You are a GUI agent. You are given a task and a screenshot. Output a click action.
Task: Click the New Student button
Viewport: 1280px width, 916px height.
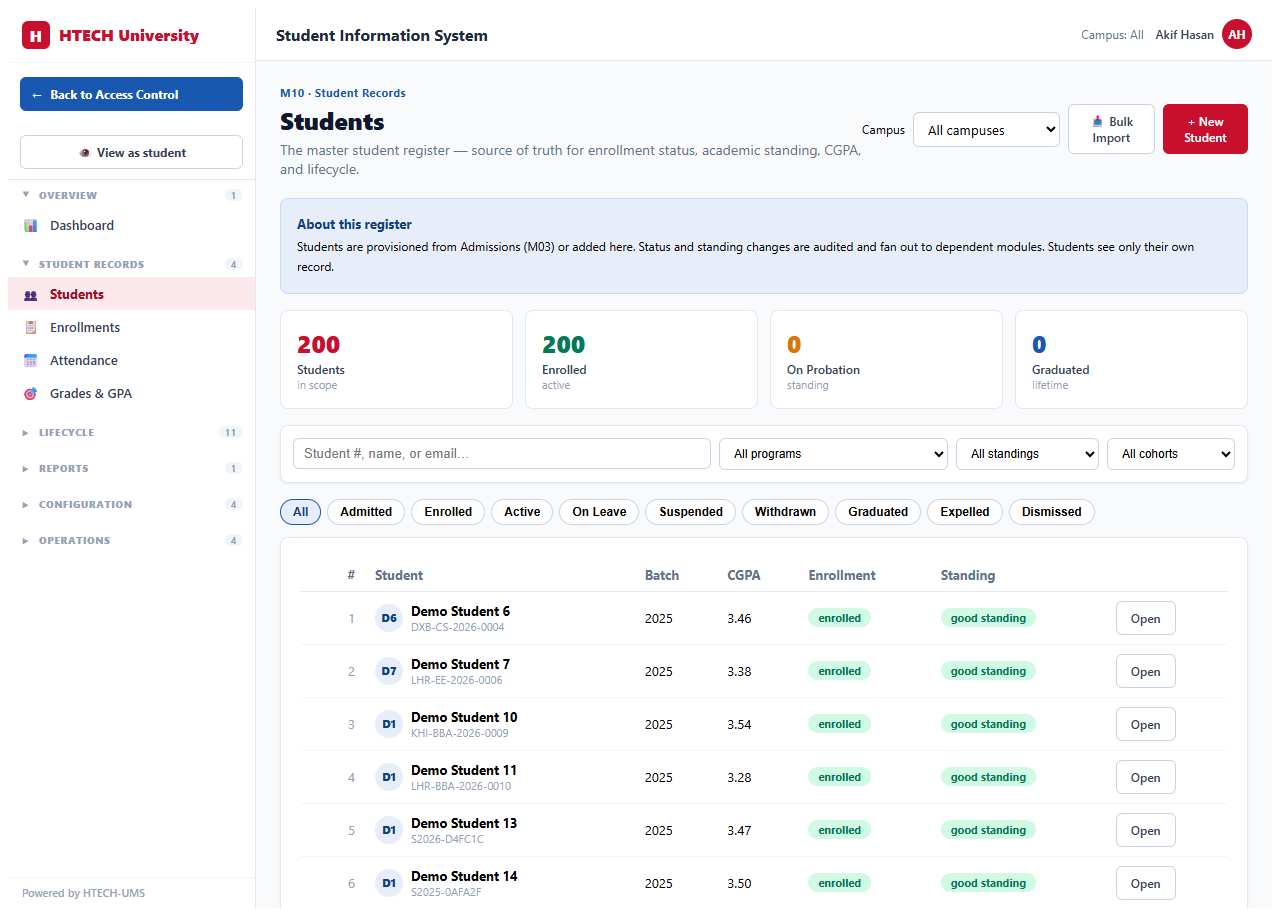tap(1205, 129)
